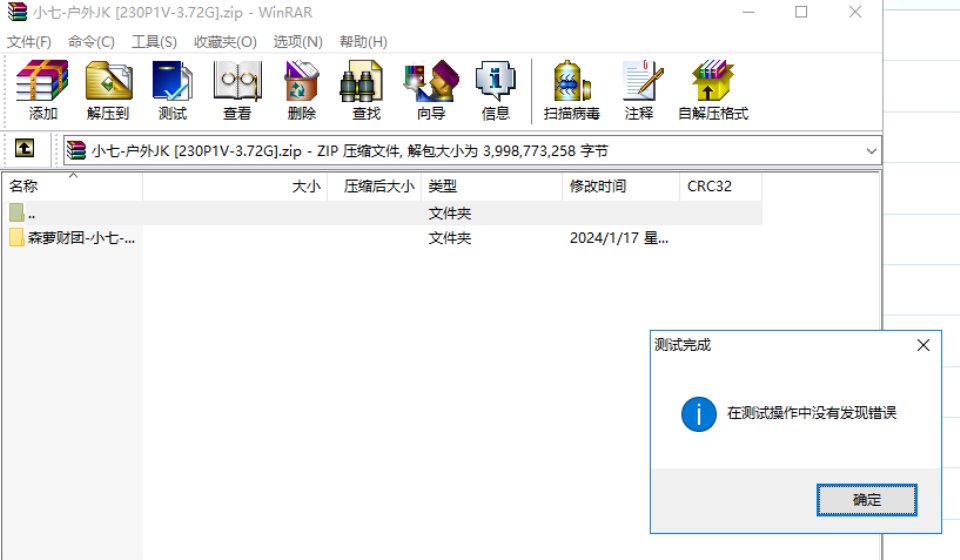The height and width of the screenshot is (560, 960).
Task: Click the WinRAR title bar app icon
Action: tap(17, 12)
